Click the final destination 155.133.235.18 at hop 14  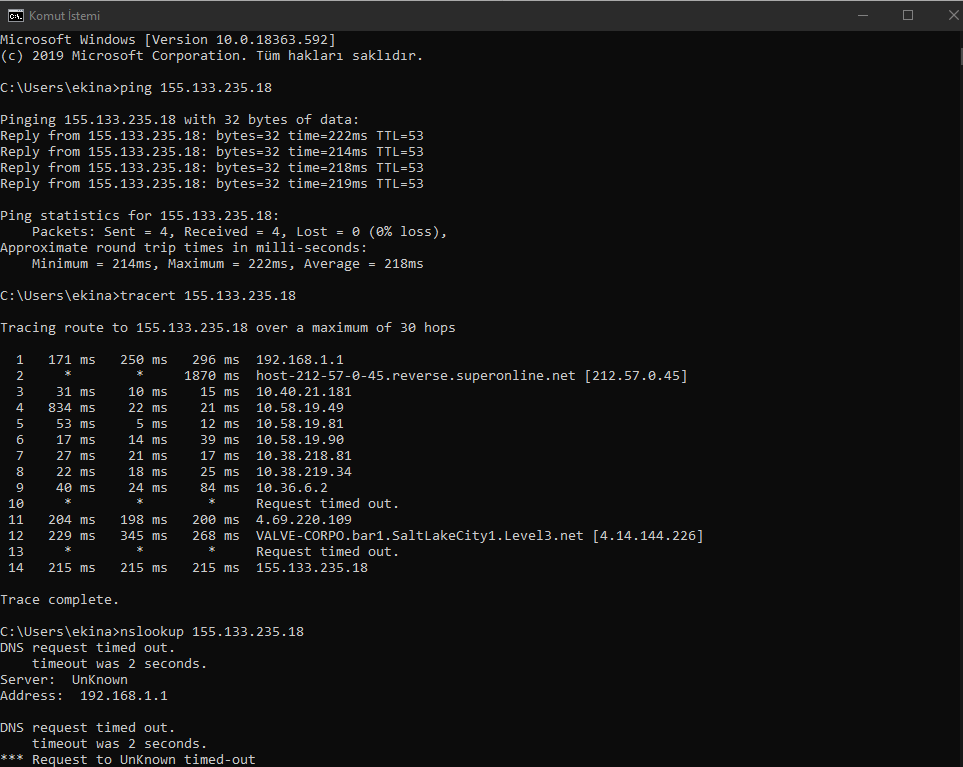(x=311, y=568)
